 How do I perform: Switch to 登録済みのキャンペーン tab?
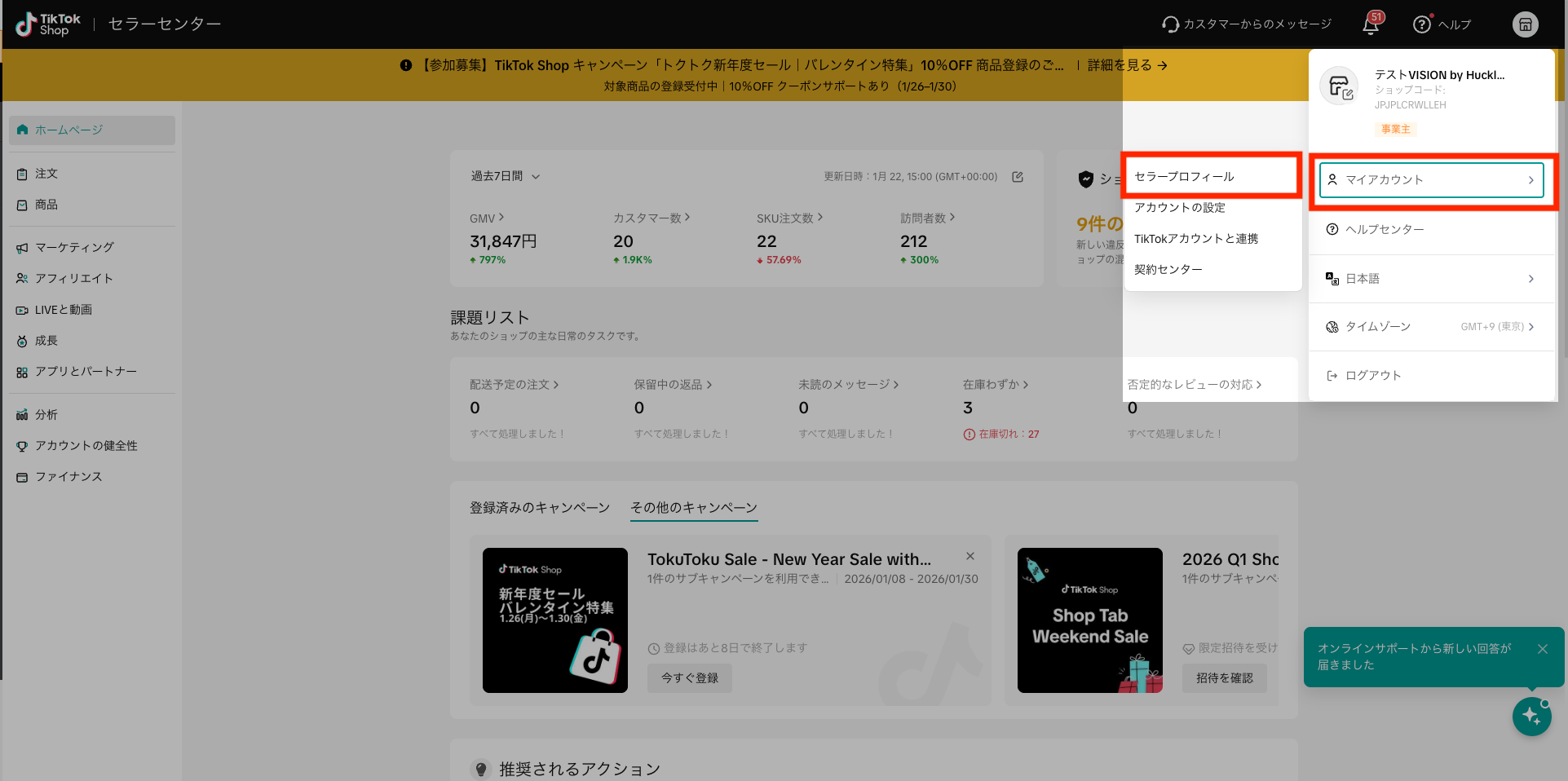tap(540, 508)
